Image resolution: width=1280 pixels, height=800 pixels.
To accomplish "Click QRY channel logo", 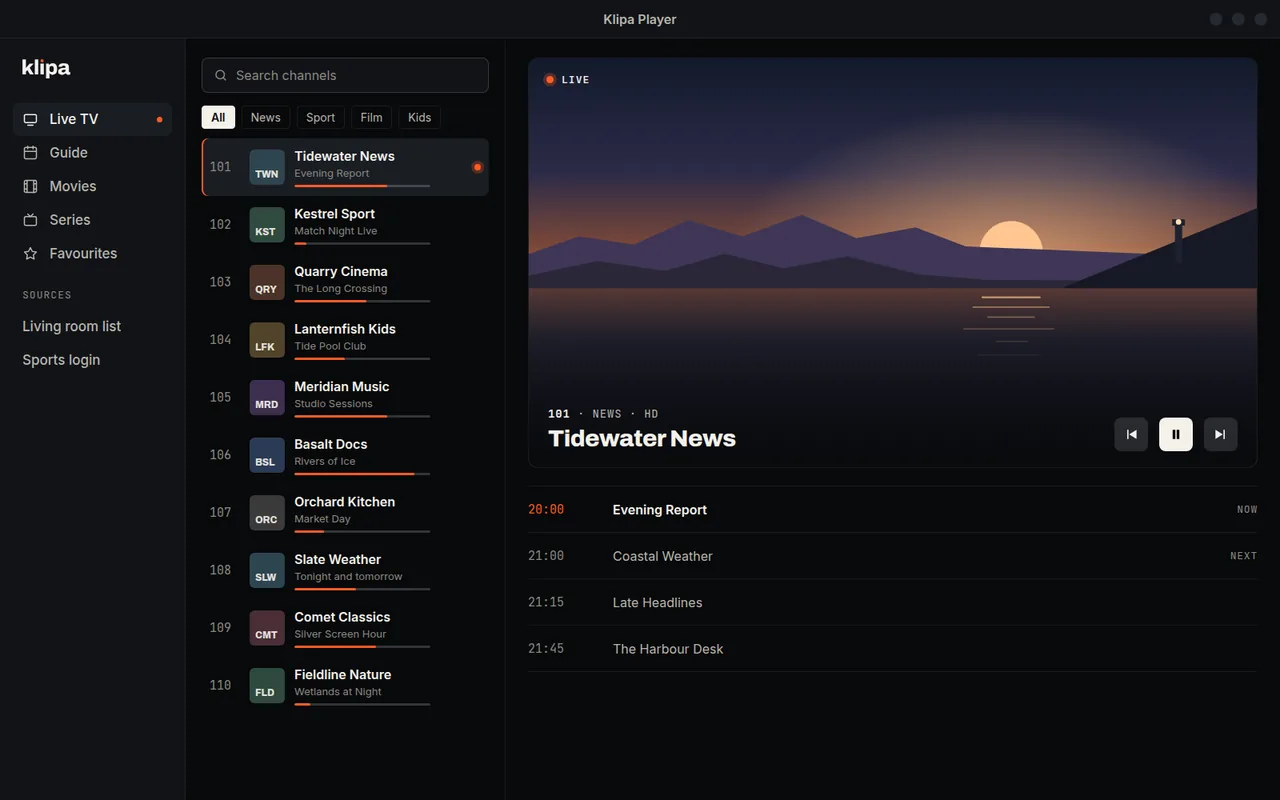I will pyautogui.click(x=267, y=282).
